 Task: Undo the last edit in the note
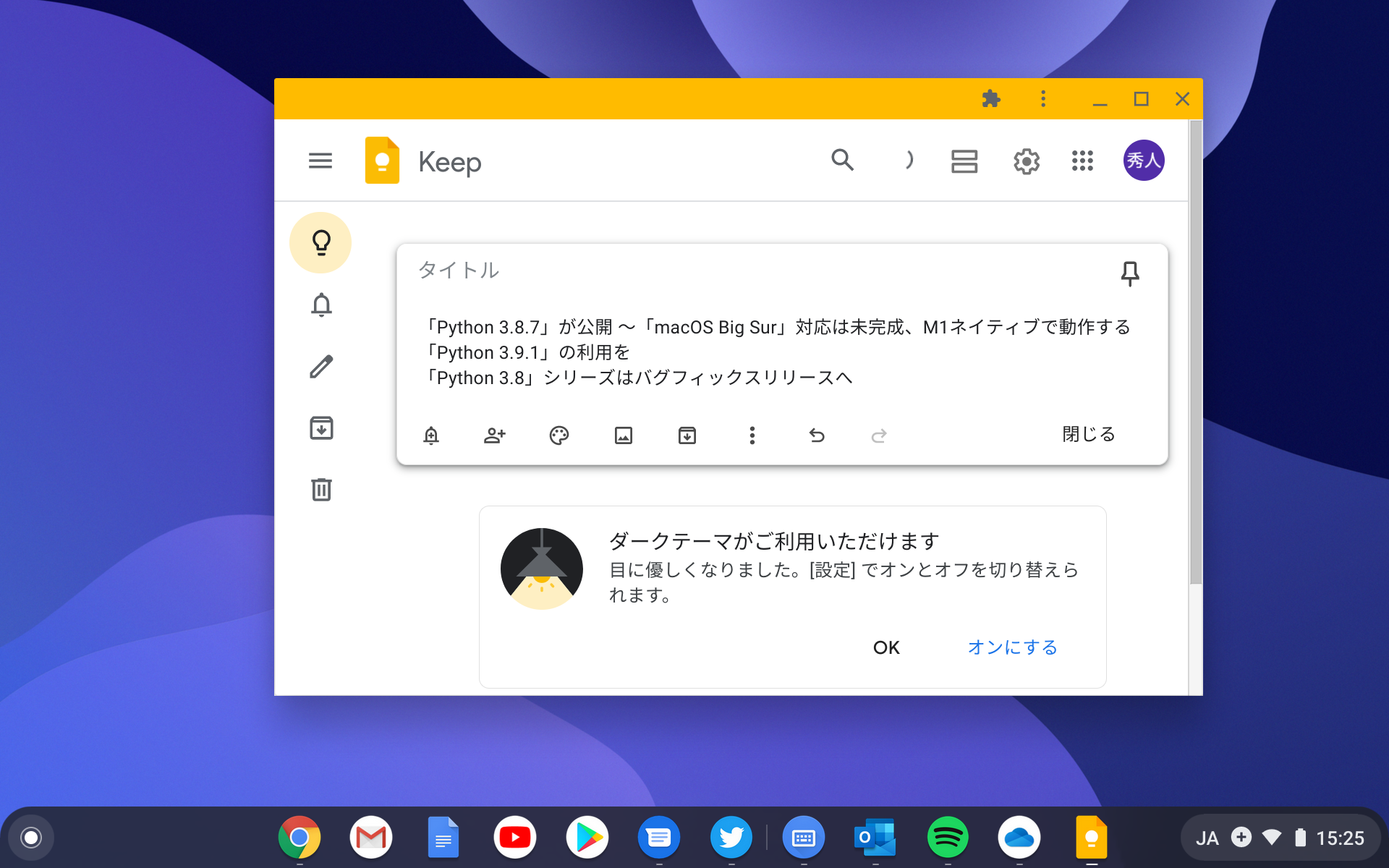tap(817, 435)
